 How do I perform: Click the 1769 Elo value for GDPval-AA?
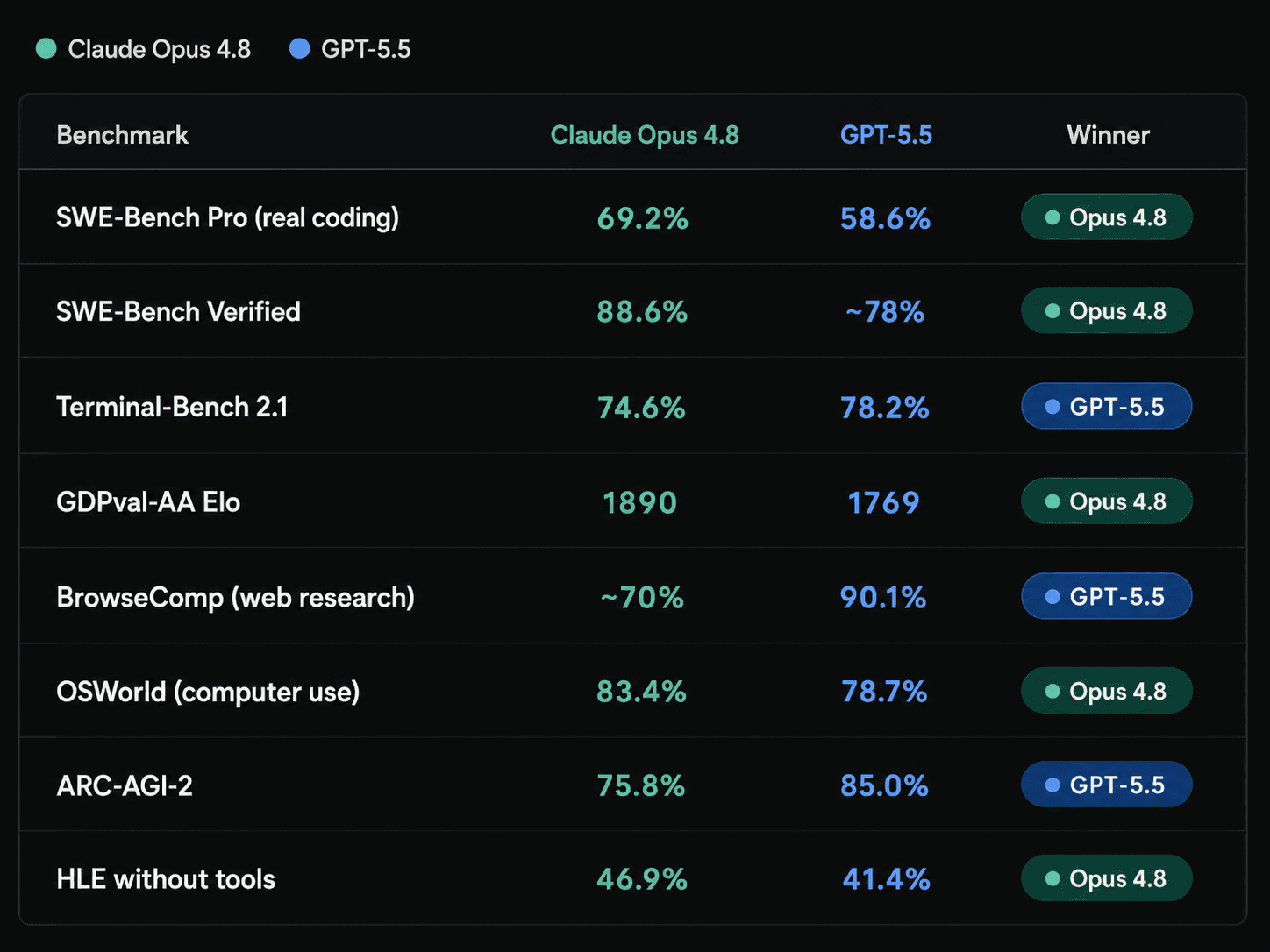point(884,502)
